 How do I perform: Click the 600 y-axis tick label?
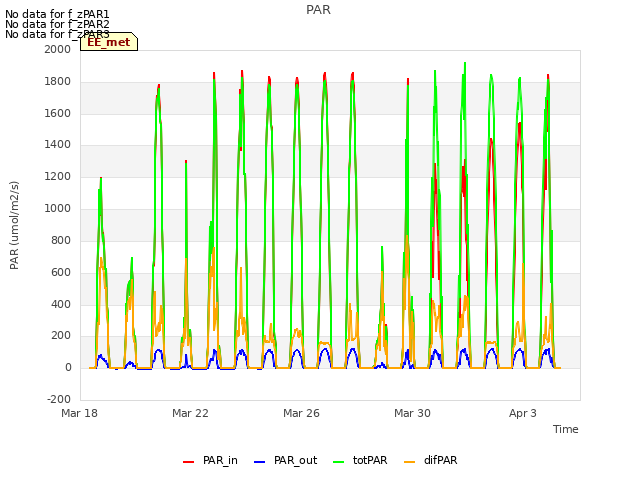tap(61, 272)
